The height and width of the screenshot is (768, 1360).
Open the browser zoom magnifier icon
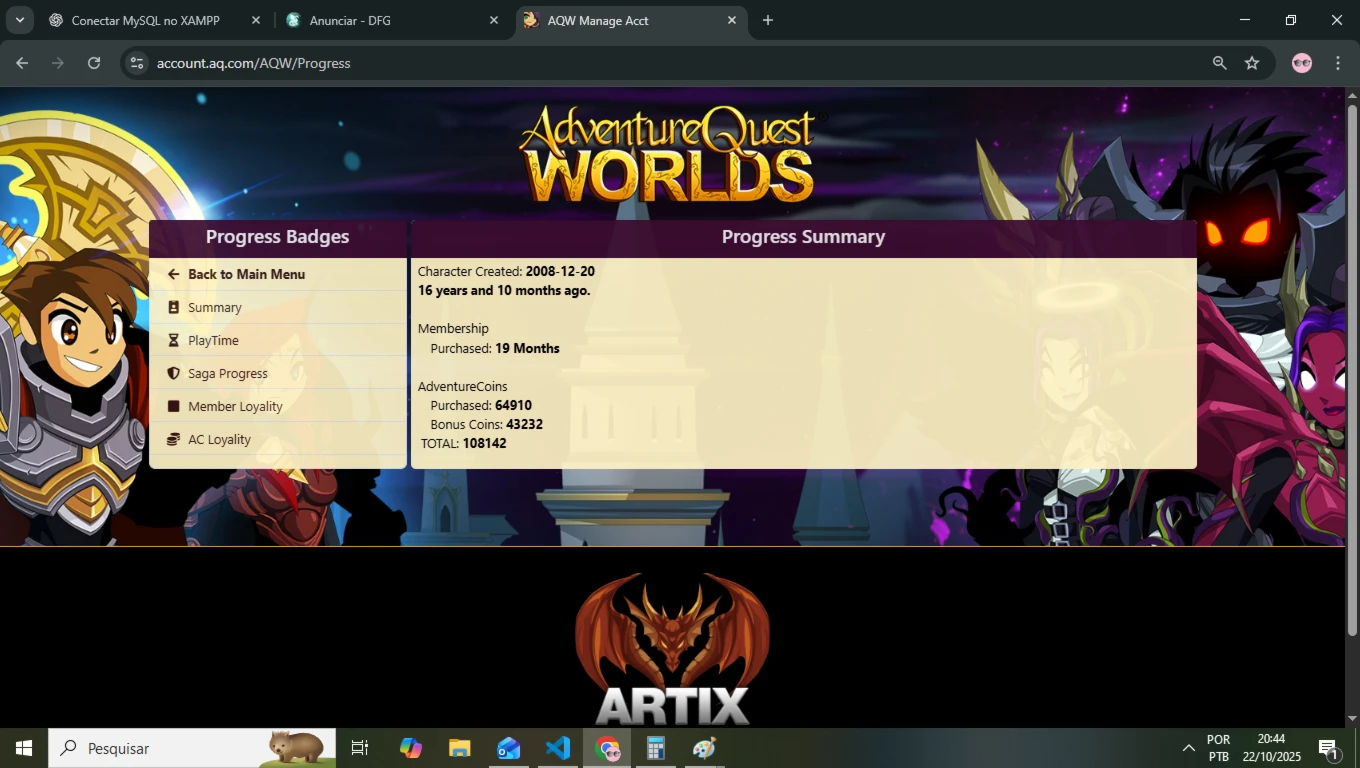[x=1219, y=63]
